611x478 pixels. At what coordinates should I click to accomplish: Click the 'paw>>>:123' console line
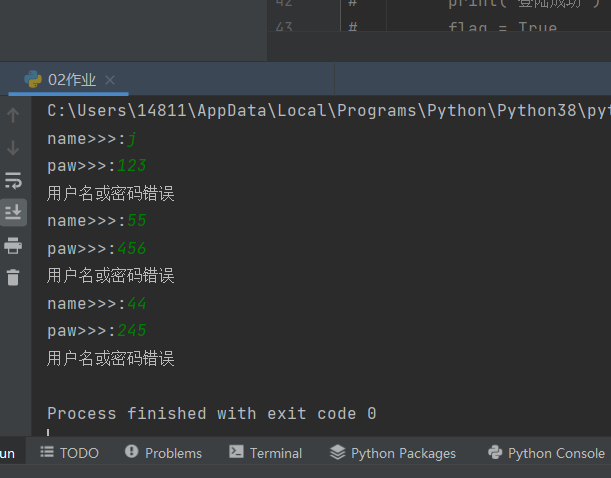(97, 166)
